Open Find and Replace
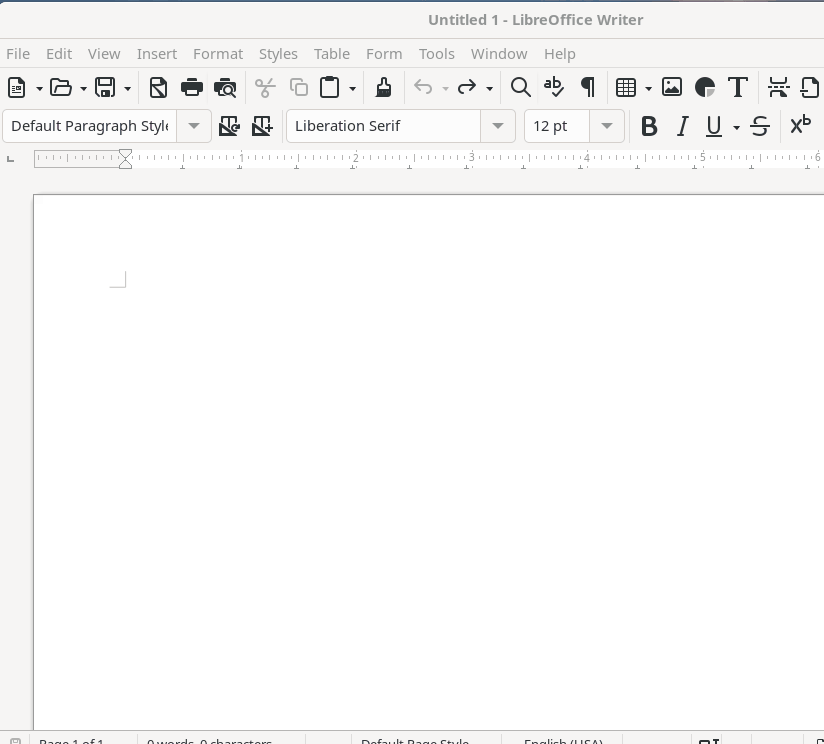This screenshot has height=744, width=824. [x=520, y=87]
